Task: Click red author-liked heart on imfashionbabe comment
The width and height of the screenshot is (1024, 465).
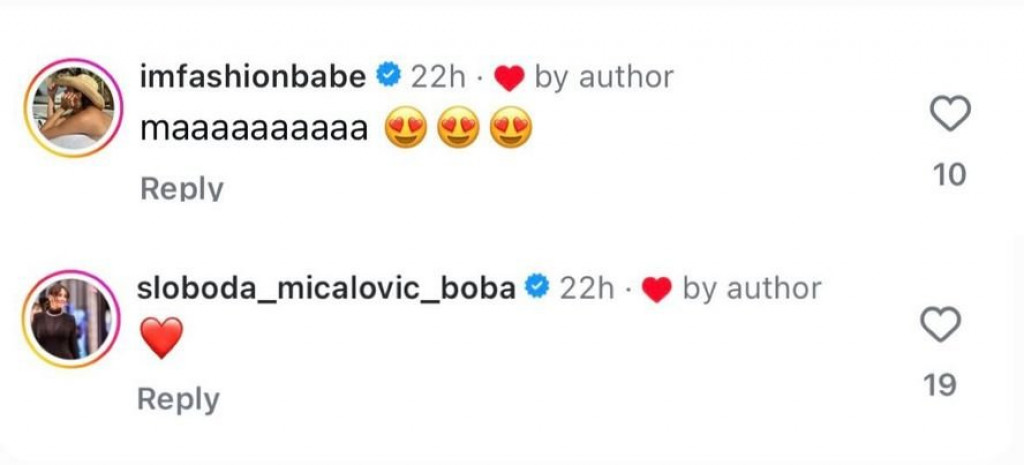Action: coord(510,77)
